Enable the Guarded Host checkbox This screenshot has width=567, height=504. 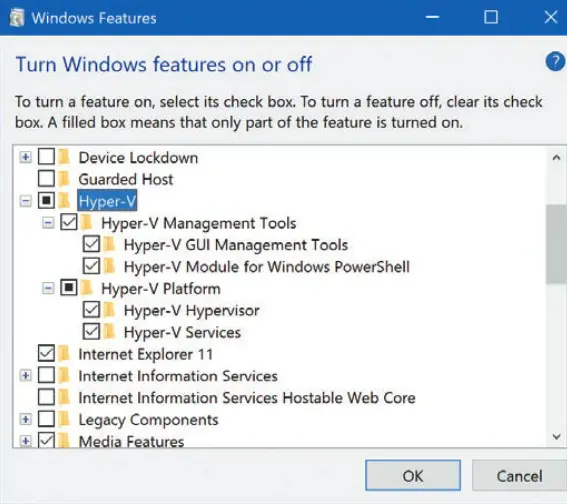[x=46, y=179]
